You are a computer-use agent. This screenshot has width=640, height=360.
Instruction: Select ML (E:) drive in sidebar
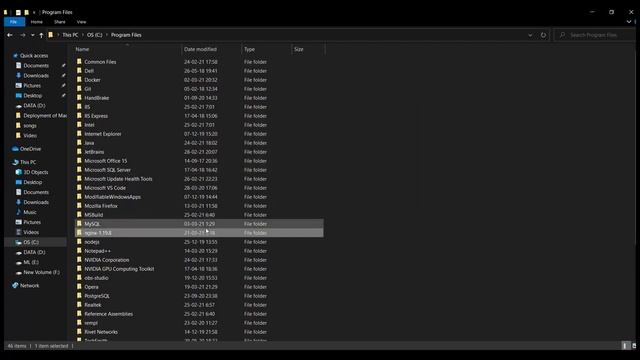tap(31, 262)
